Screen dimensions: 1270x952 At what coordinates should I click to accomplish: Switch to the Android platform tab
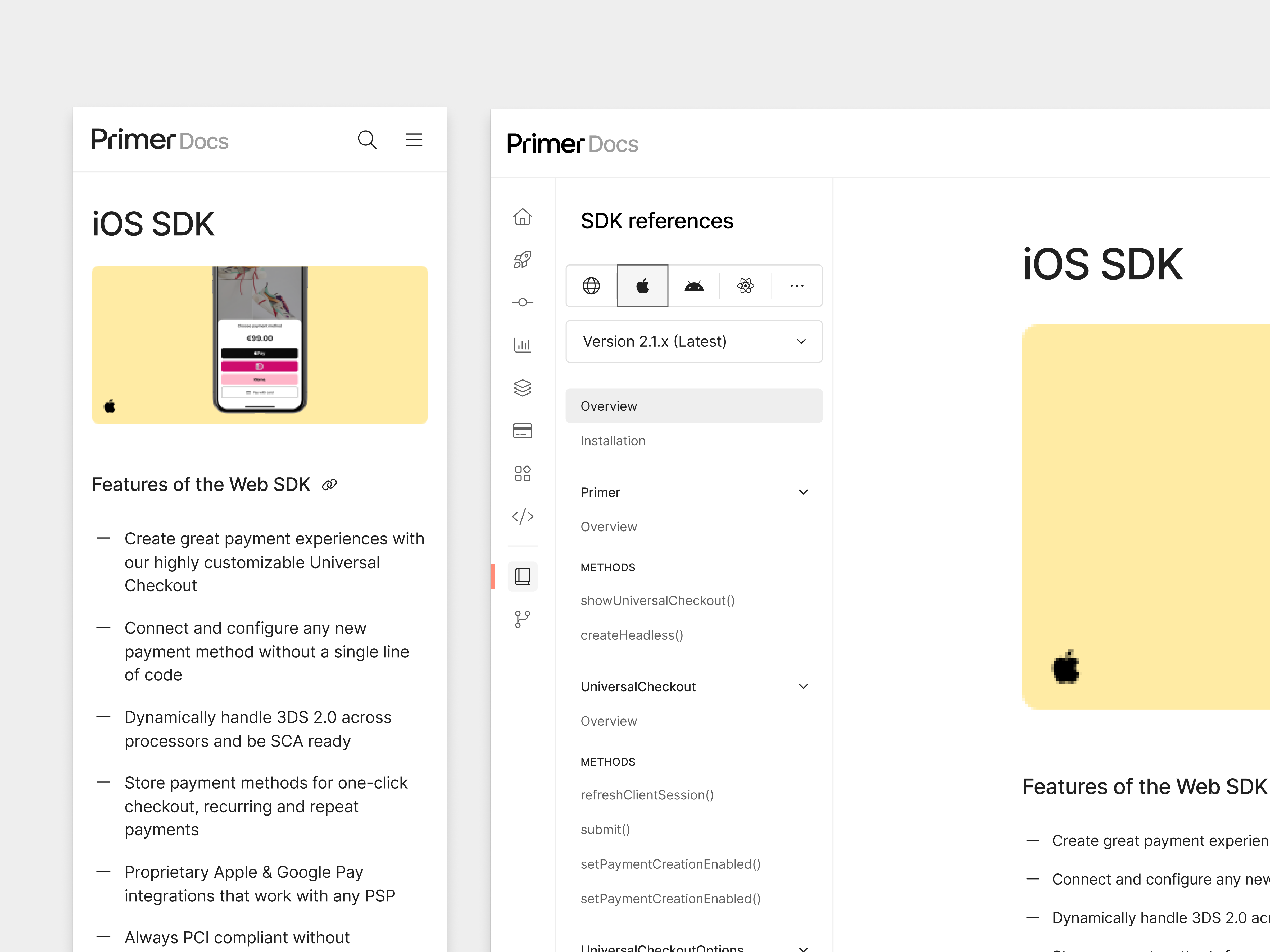tap(694, 286)
